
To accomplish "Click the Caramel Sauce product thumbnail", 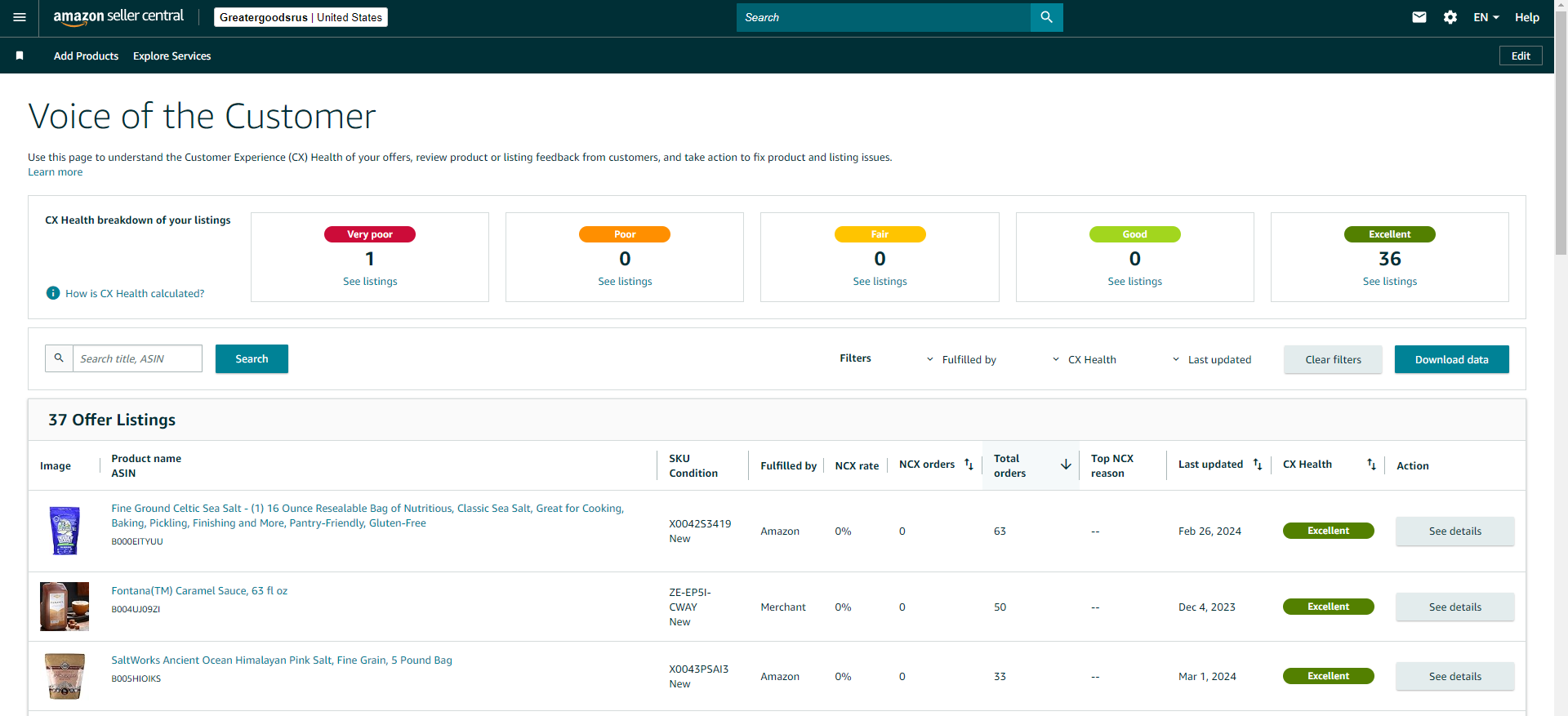I will (x=65, y=607).
